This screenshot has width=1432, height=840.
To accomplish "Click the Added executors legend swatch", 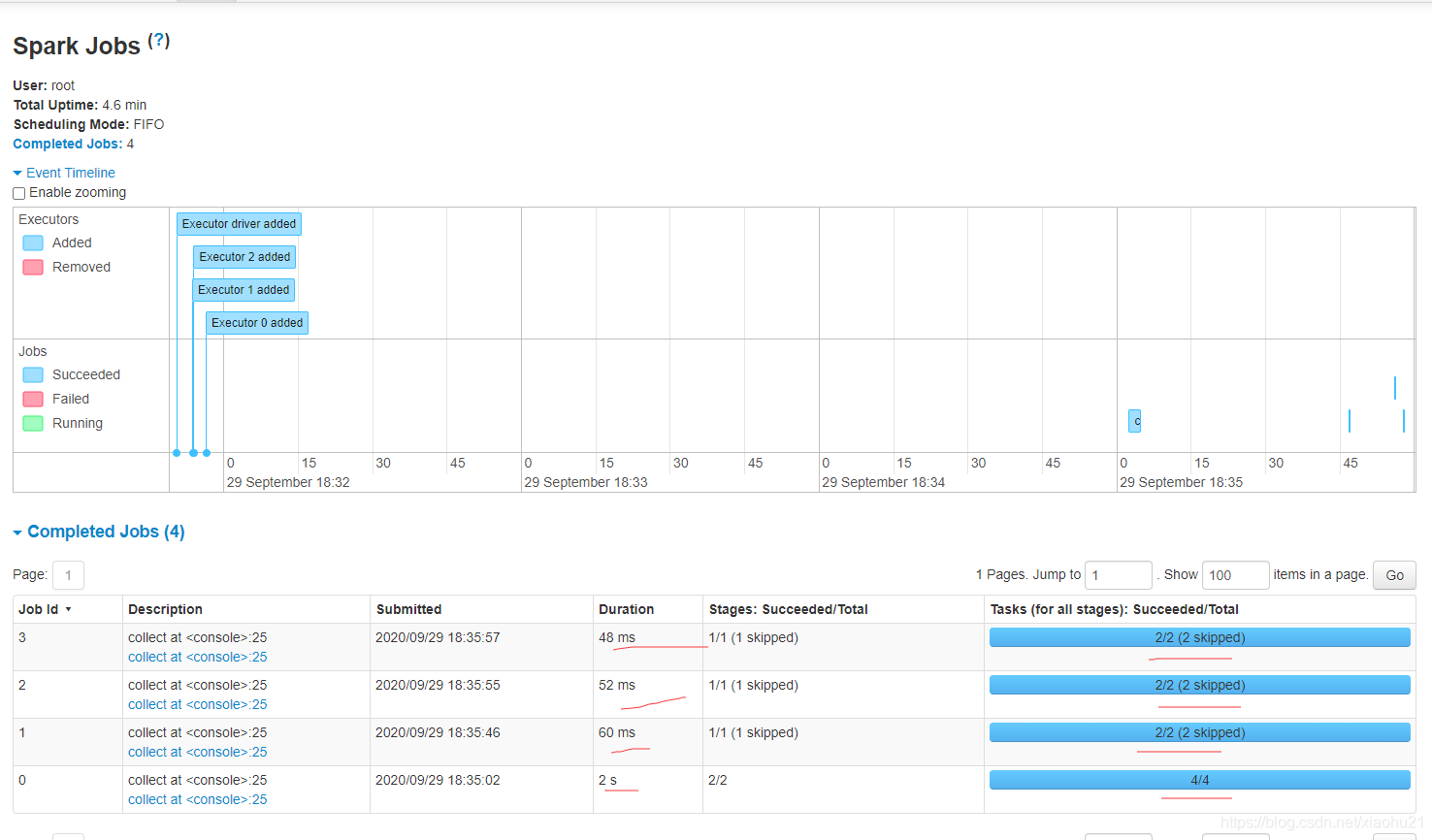I will (x=33, y=243).
